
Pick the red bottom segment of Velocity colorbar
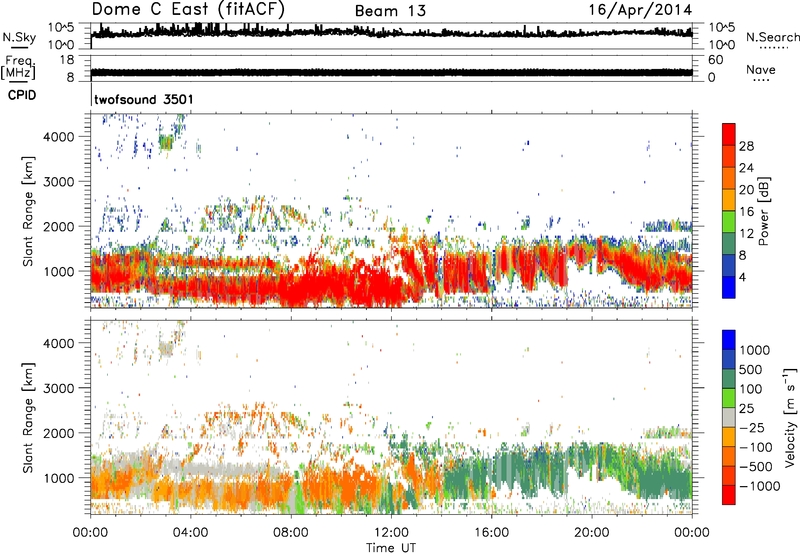[729, 495]
